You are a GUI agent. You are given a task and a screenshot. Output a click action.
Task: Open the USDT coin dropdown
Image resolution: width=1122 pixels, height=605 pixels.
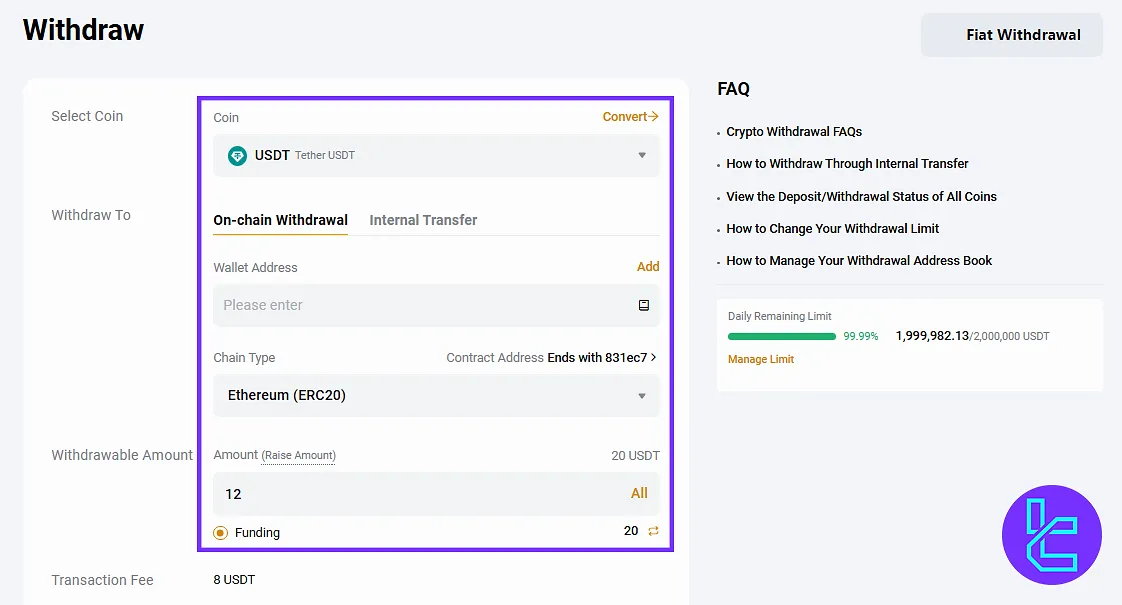pyautogui.click(x=436, y=155)
